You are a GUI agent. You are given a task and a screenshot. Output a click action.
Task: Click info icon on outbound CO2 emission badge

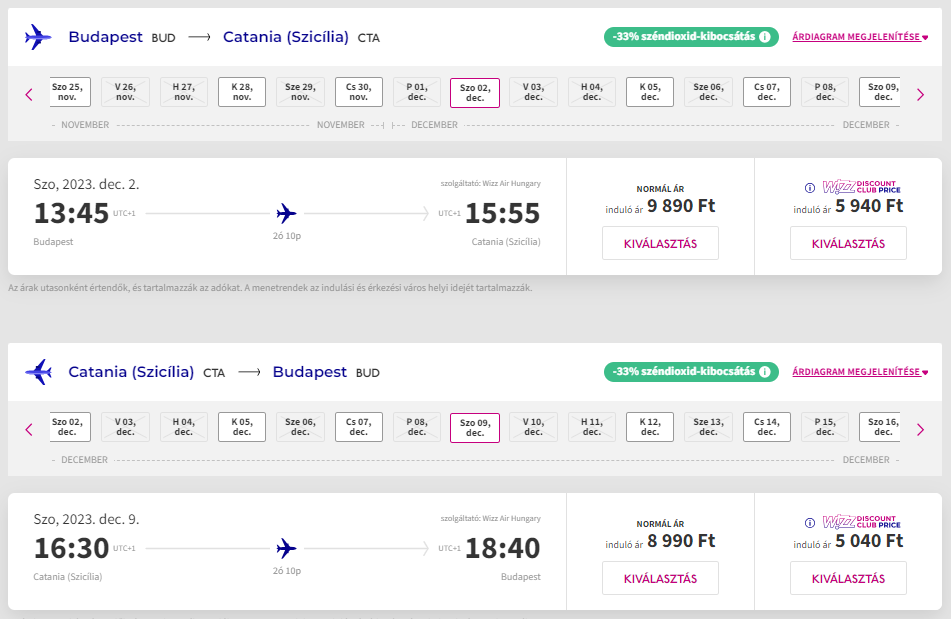pyautogui.click(x=765, y=37)
